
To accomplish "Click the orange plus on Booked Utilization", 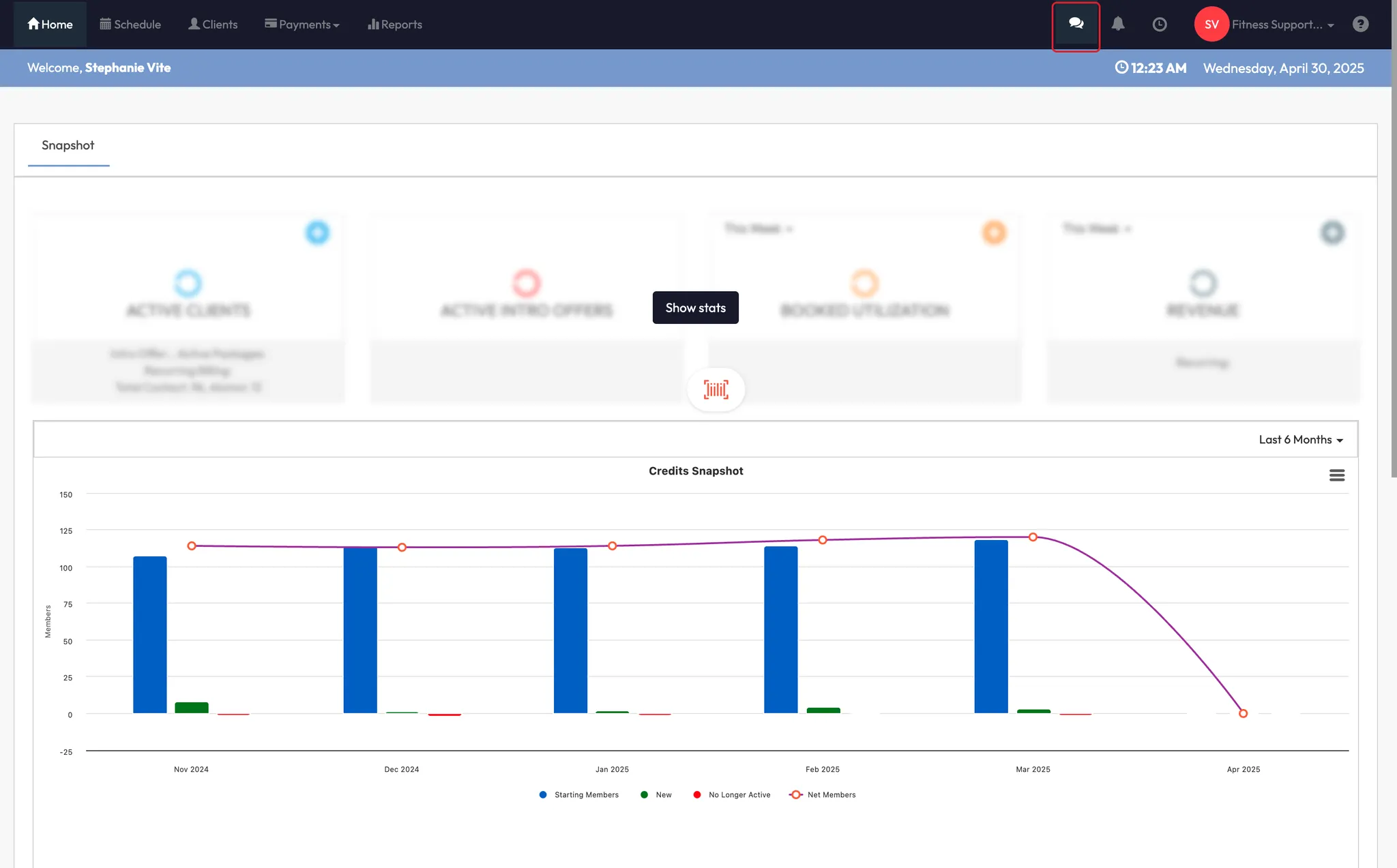I will pos(994,233).
